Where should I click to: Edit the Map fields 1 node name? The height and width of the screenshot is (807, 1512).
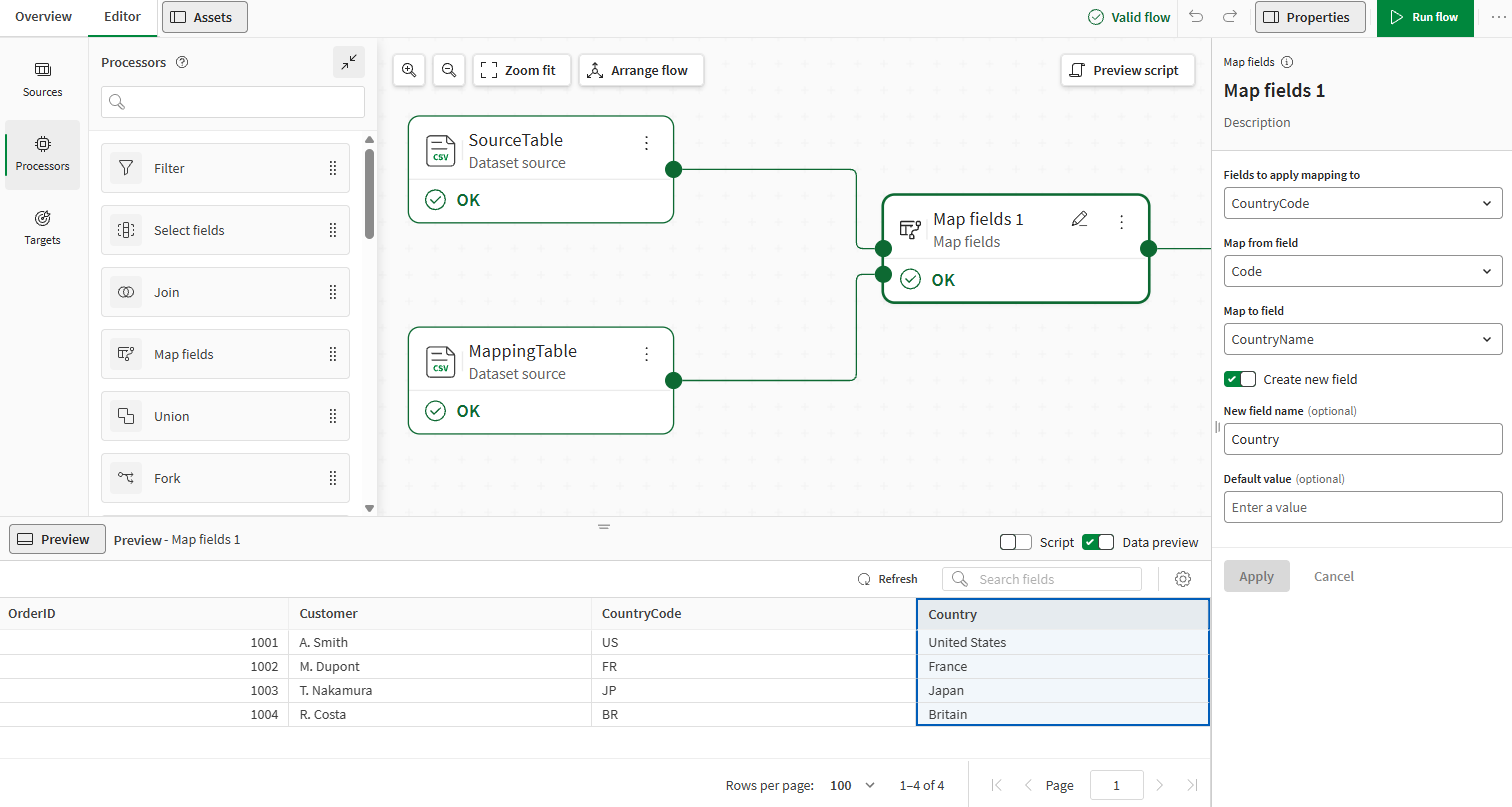pos(1079,220)
